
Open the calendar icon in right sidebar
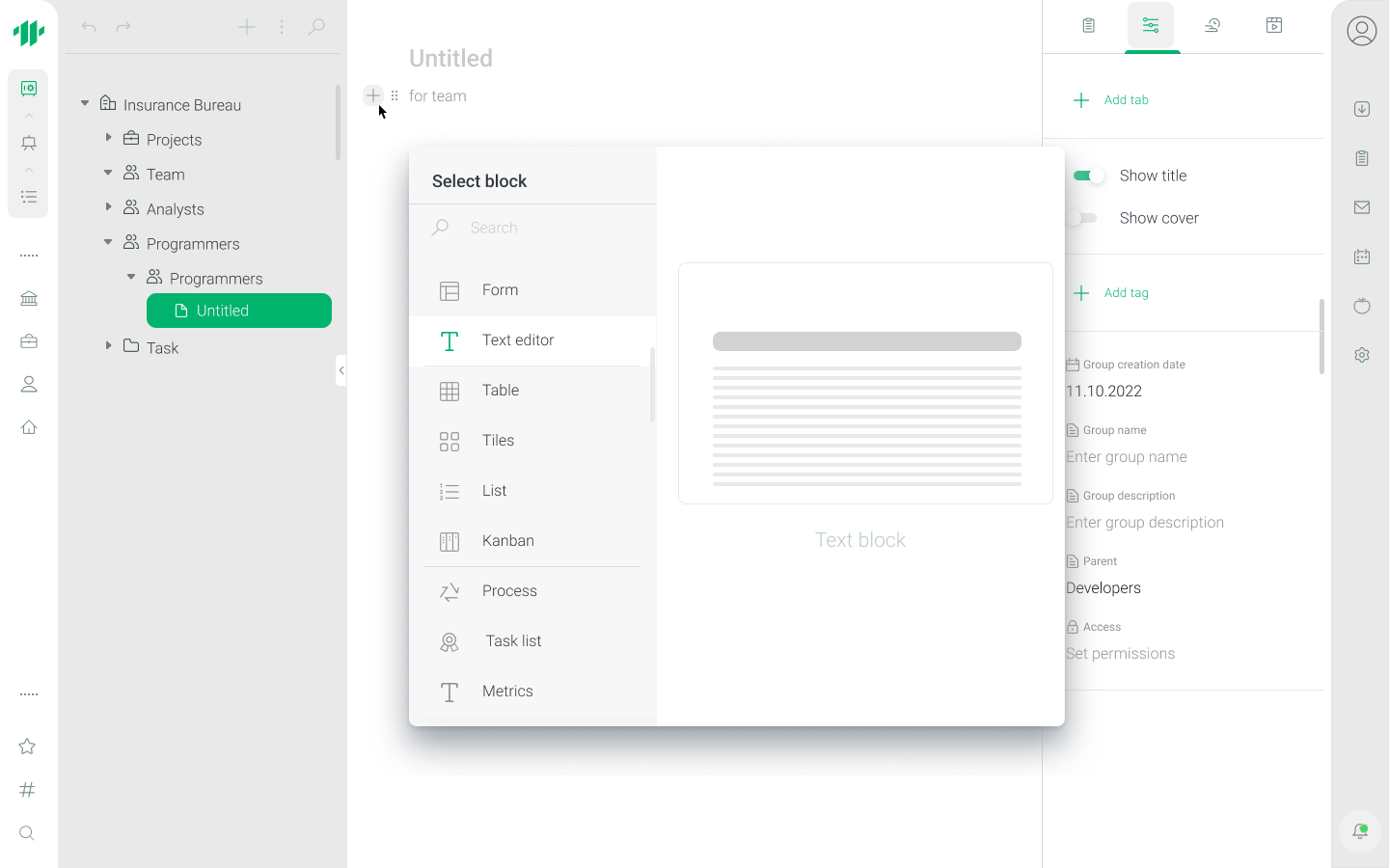[1361, 257]
